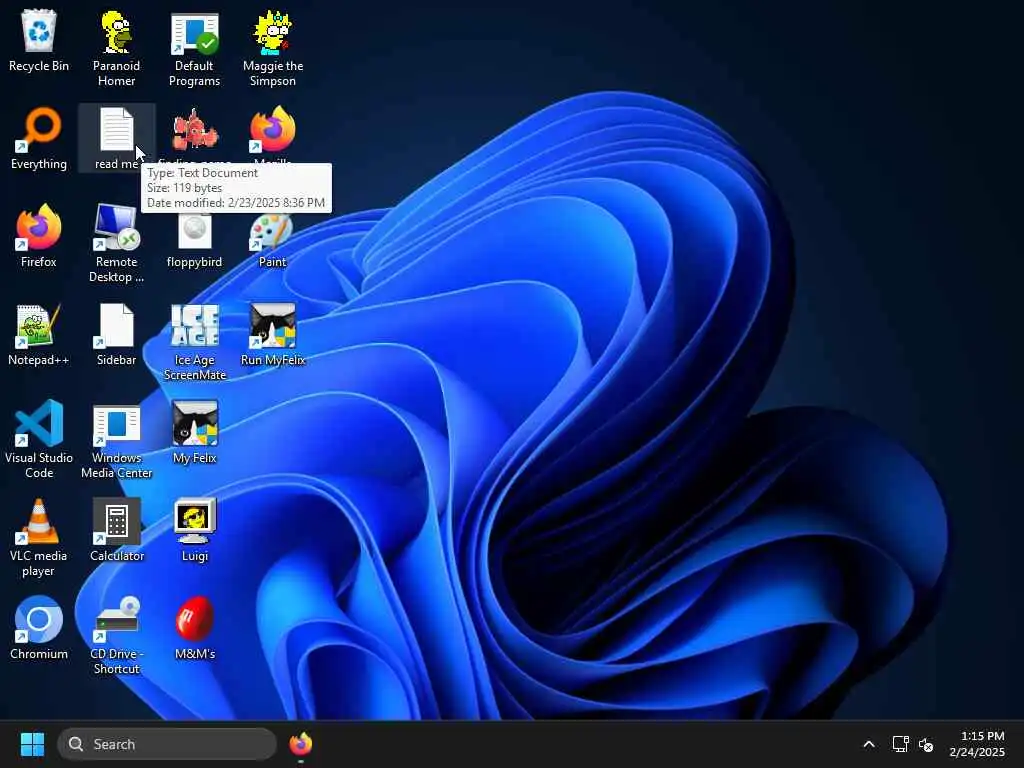Select the CD Drive - Shortcut icon
The height and width of the screenshot is (768, 1024).
point(116,637)
